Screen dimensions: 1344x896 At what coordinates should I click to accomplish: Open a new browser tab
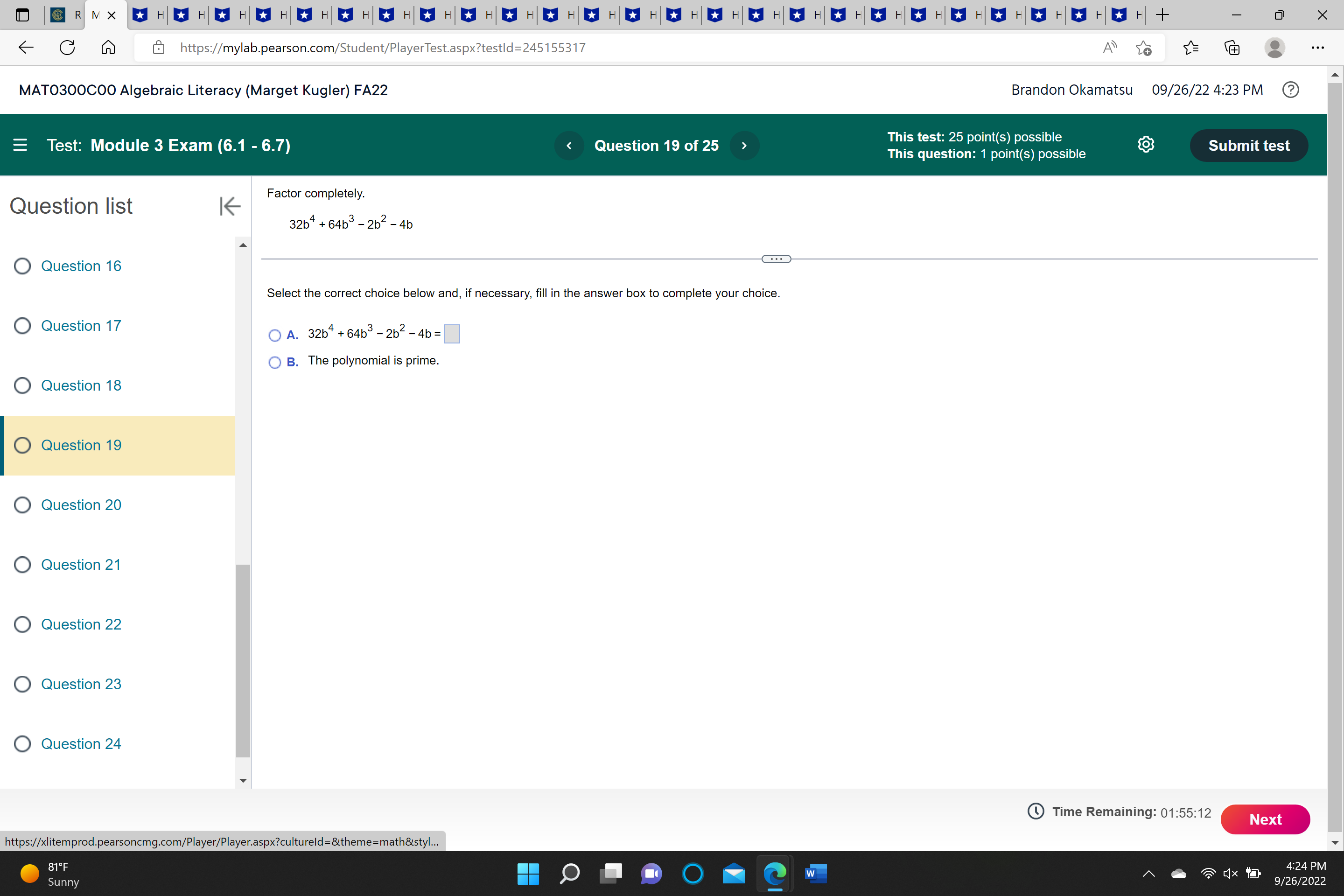(x=1162, y=15)
